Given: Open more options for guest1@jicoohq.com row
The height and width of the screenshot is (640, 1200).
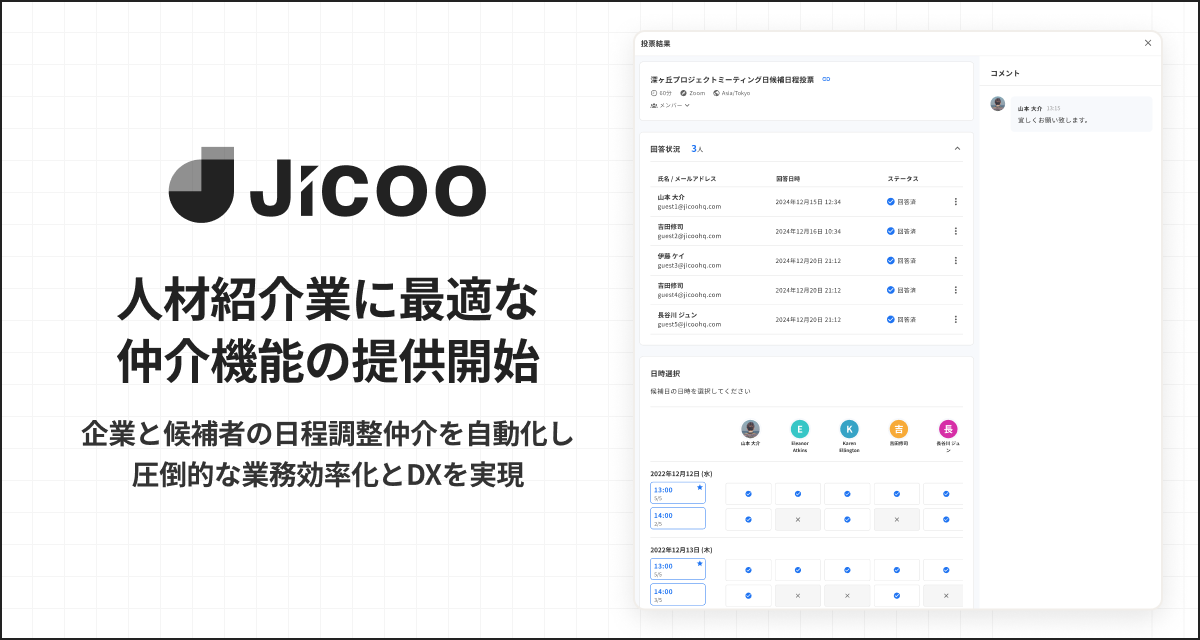Looking at the screenshot, I should [955, 202].
